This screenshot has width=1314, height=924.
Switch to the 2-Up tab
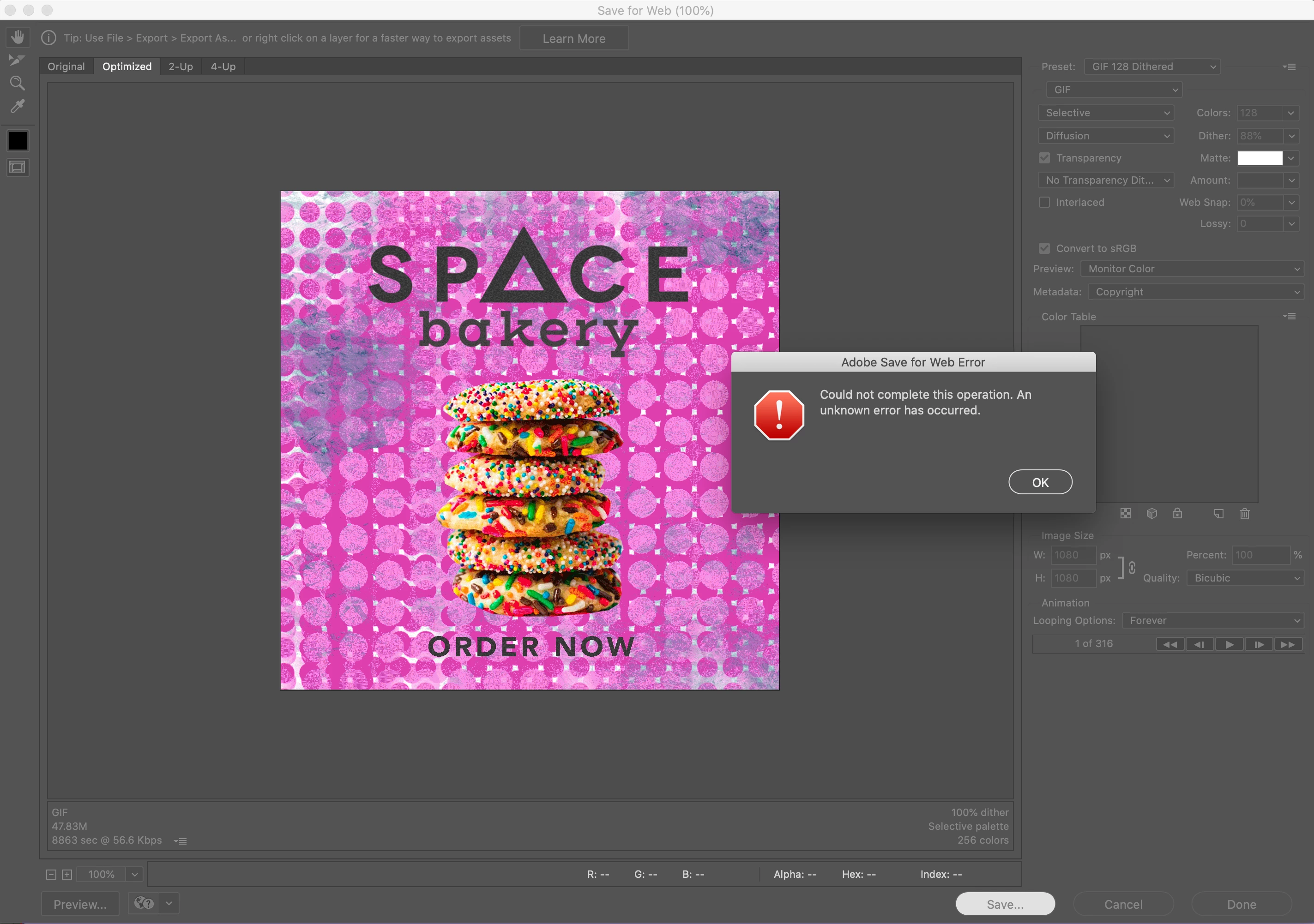[180, 67]
